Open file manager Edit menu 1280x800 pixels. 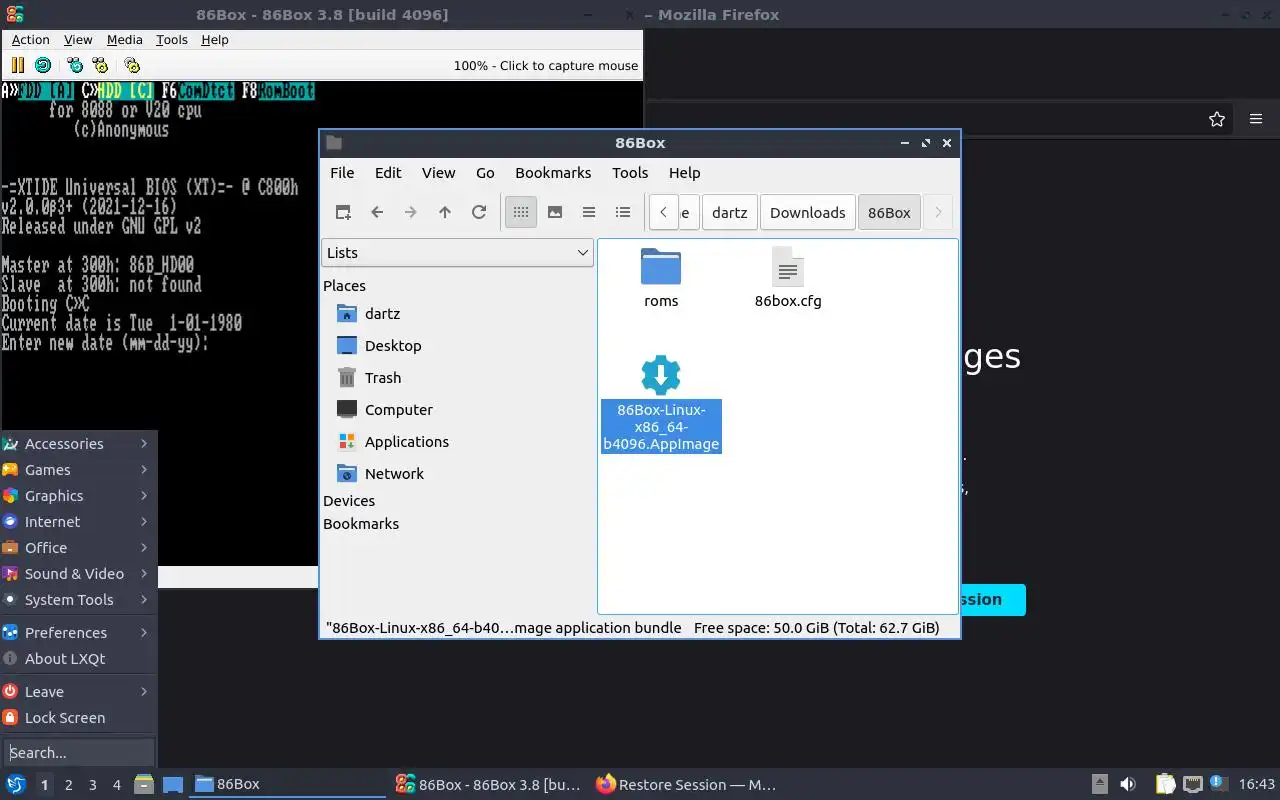tap(388, 173)
